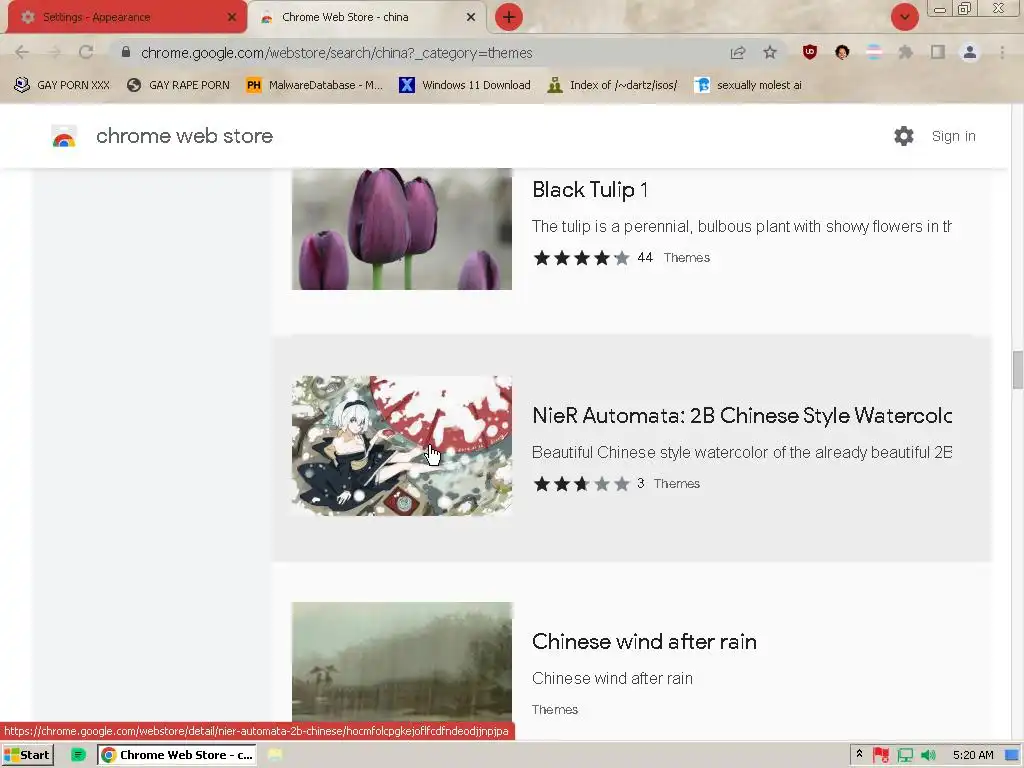The height and width of the screenshot is (768, 1024).
Task: Open the striped flag extension icon
Action: pyautogui.click(x=874, y=52)
